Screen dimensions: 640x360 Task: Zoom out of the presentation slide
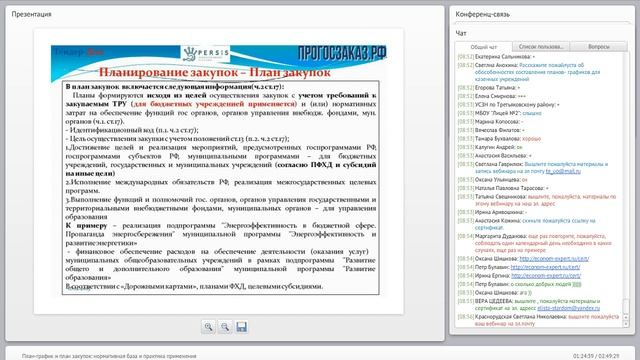click(225, 327)
